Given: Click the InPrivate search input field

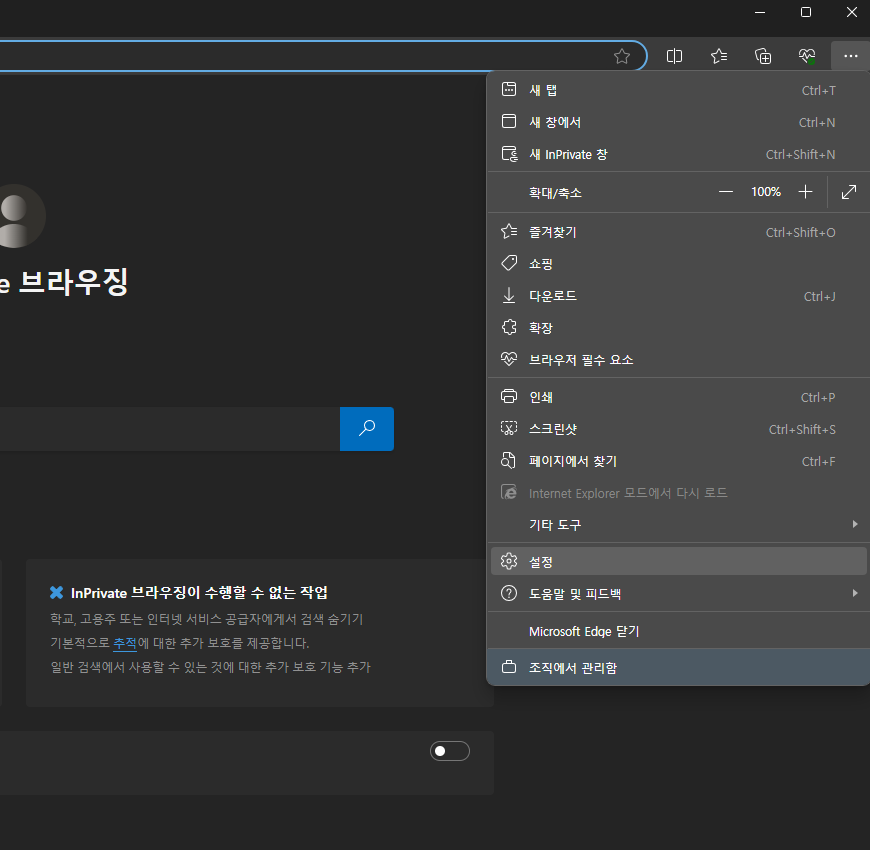Looking at the screenshot, I should [169, 429].
